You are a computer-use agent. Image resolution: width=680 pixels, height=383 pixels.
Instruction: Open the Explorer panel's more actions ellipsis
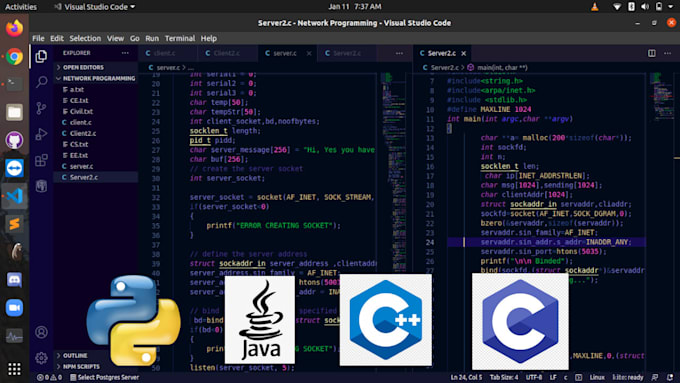[125, 52]
